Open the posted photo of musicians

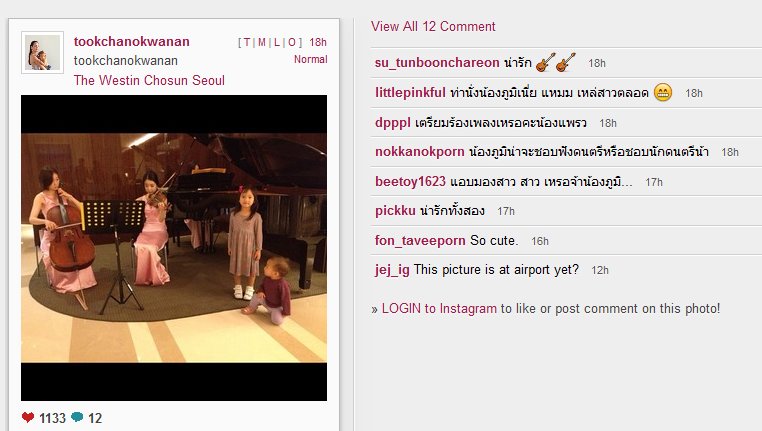174,248
